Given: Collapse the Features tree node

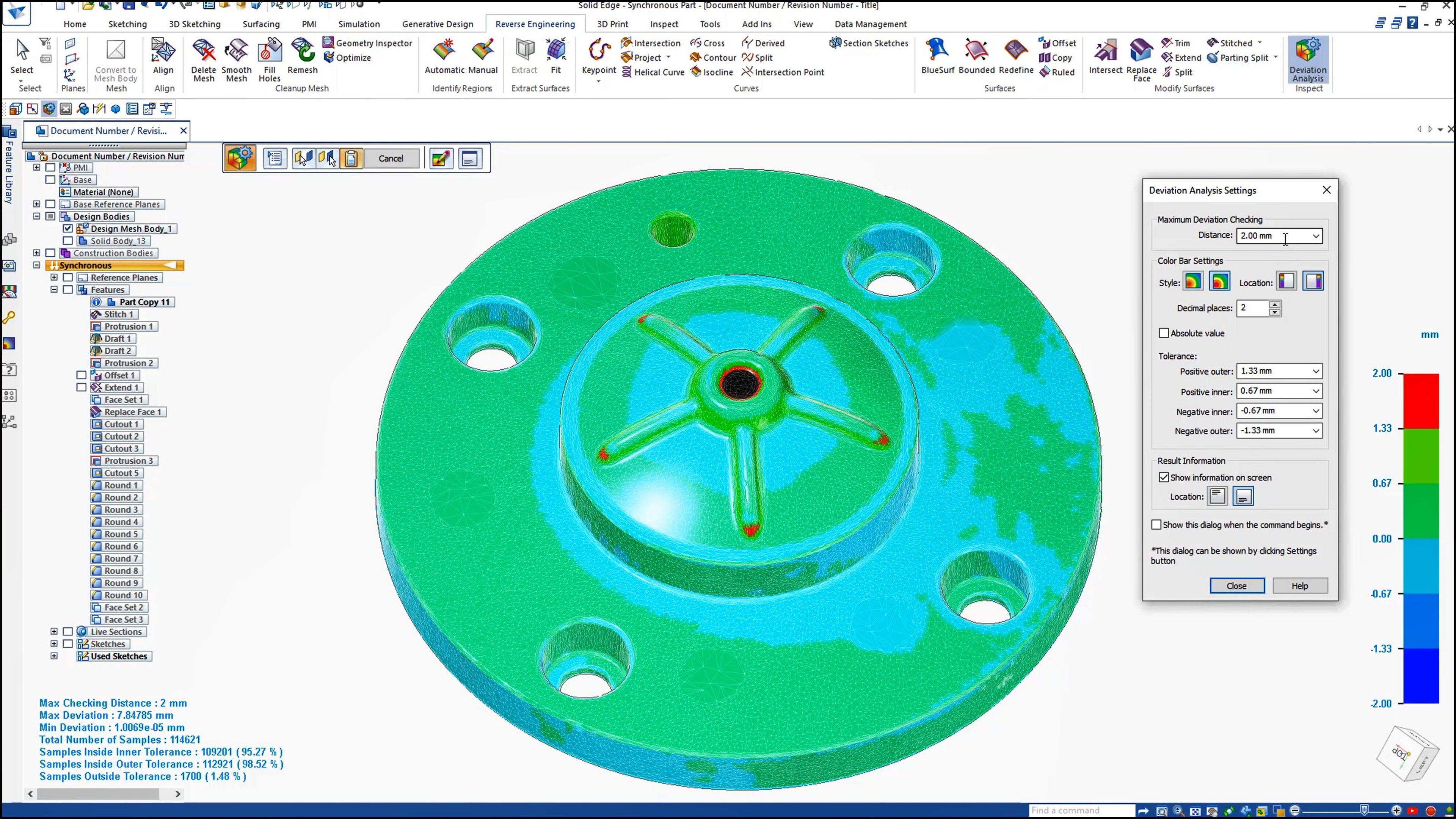Looking at the screenshot, I should 54,290.
